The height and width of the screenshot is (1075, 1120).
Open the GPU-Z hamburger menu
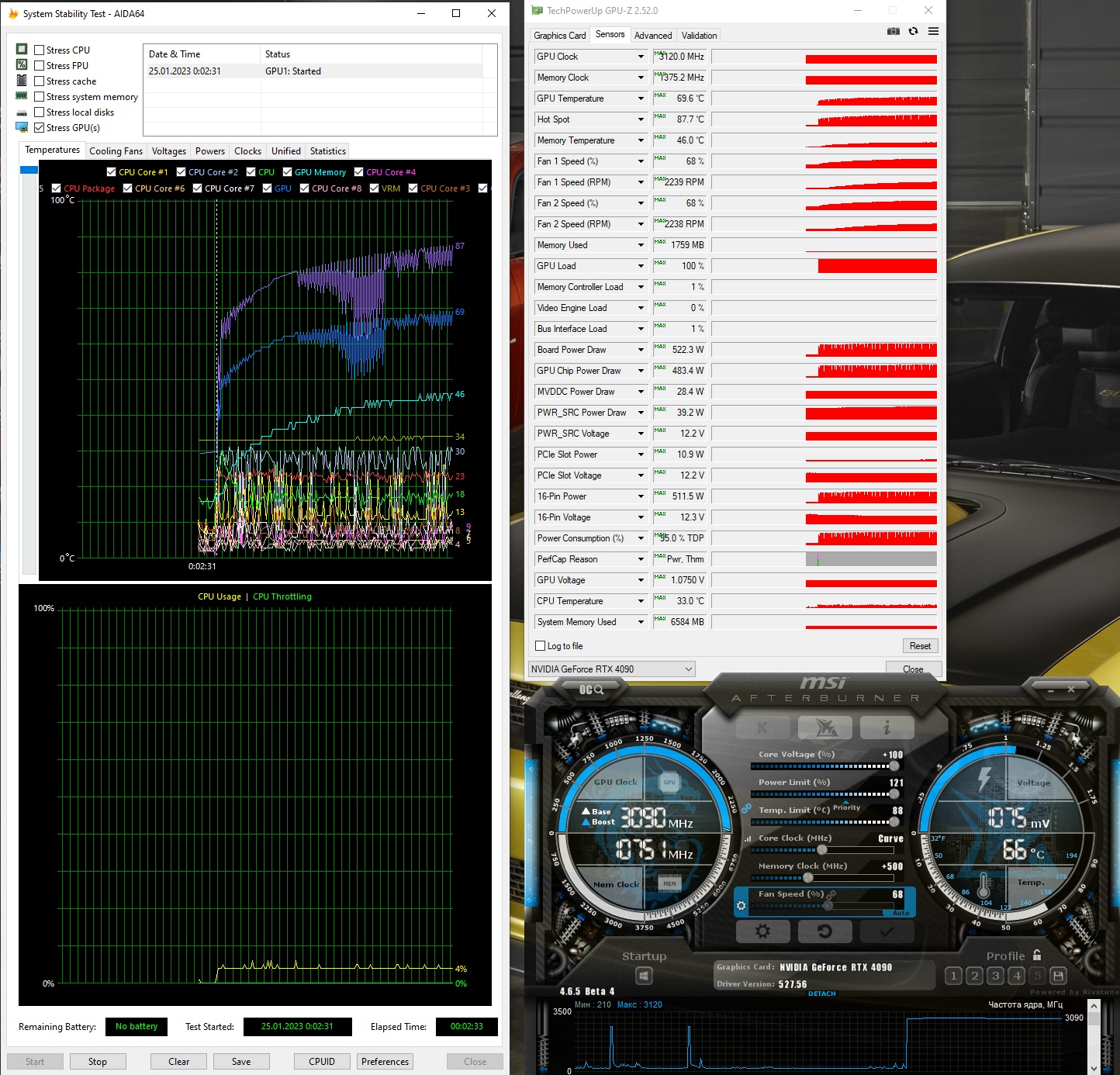coord(933,31)
